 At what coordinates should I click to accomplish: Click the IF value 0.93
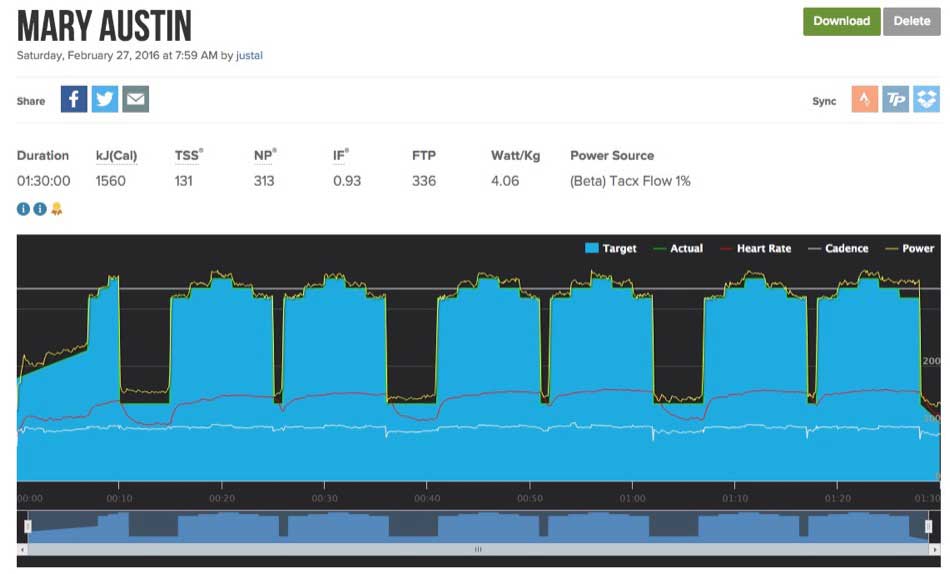pyautogui.click(x=347, y=181)
